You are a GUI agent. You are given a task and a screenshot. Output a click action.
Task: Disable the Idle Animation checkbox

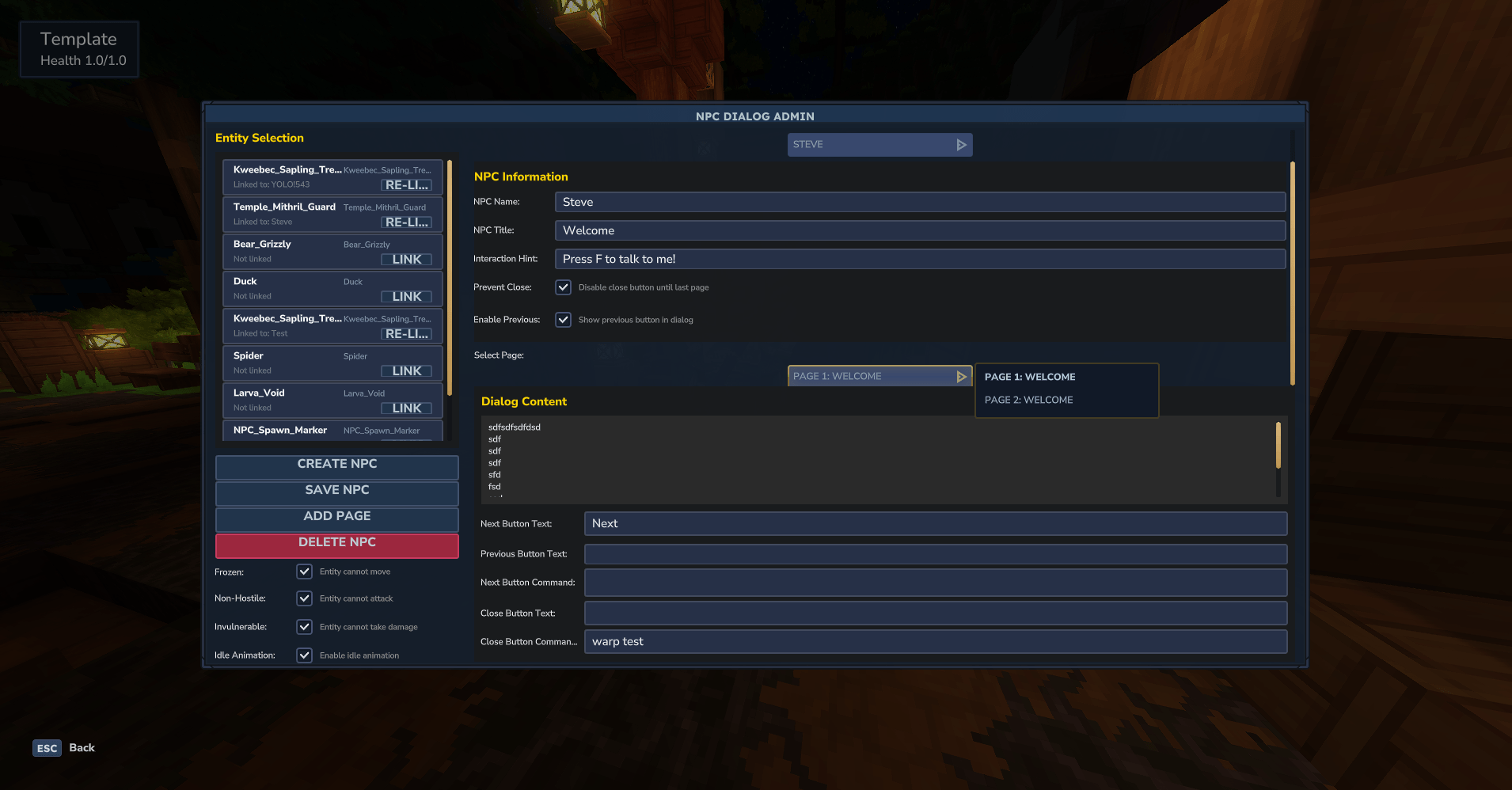coord(305,655)
